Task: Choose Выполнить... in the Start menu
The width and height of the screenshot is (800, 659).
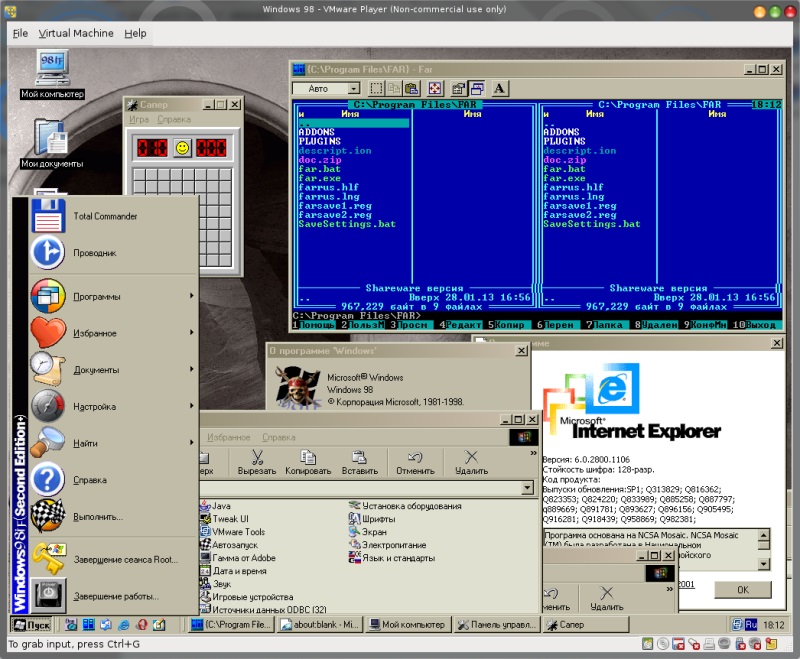Action: click(x=113, y=517)
